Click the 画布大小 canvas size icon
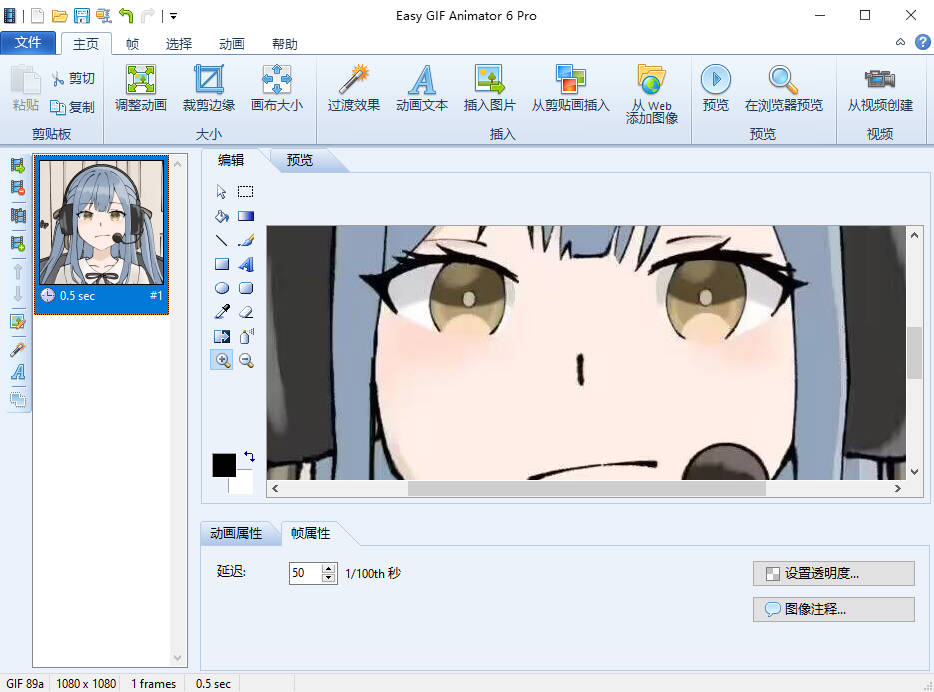934x692 pixels. coord(276,88)
